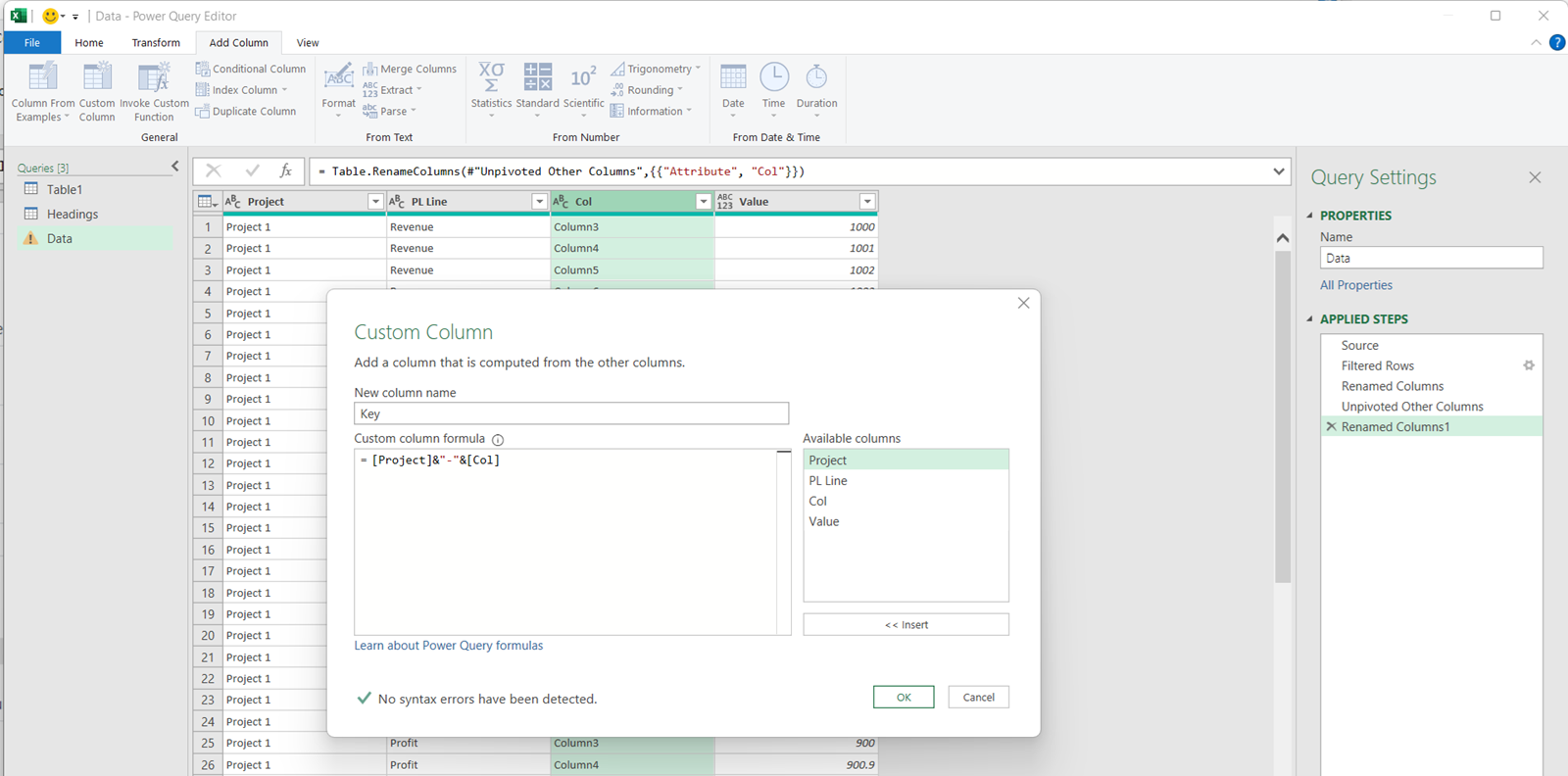Open the Value column filter dropdown
Screen dimensions: 1568x776
click(x=866, y=202)
